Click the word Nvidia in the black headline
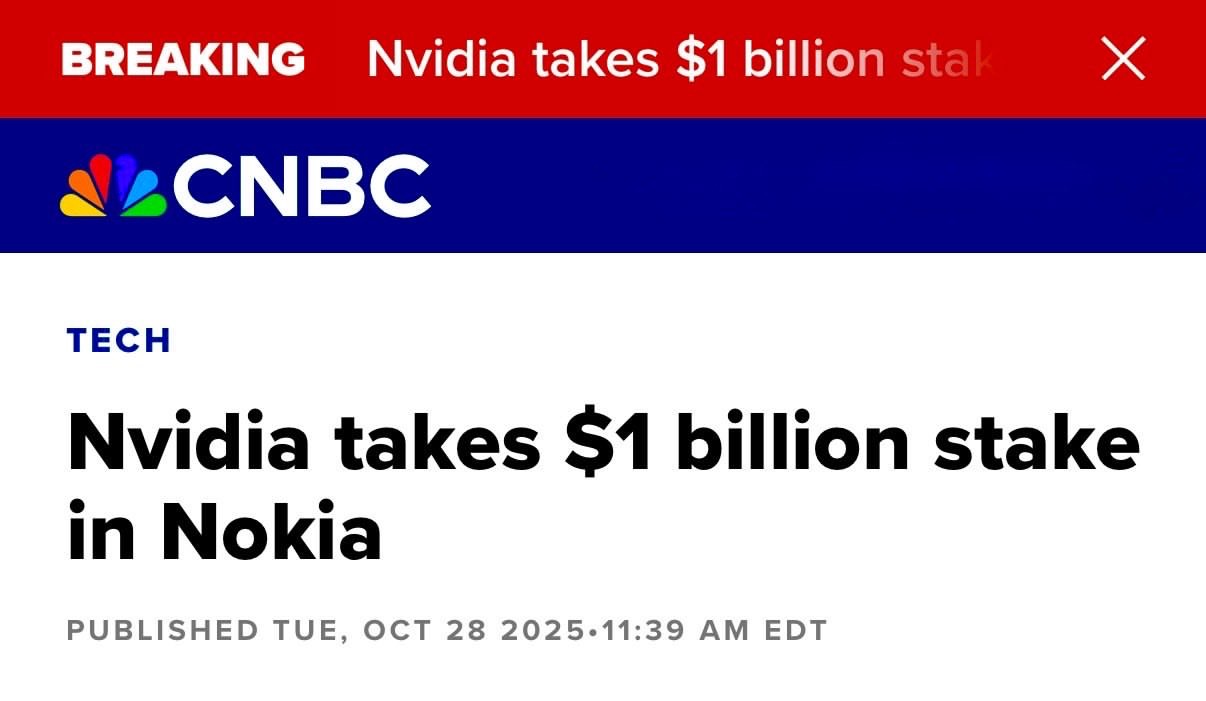The image size is (1206, 701). coord(189,440)
